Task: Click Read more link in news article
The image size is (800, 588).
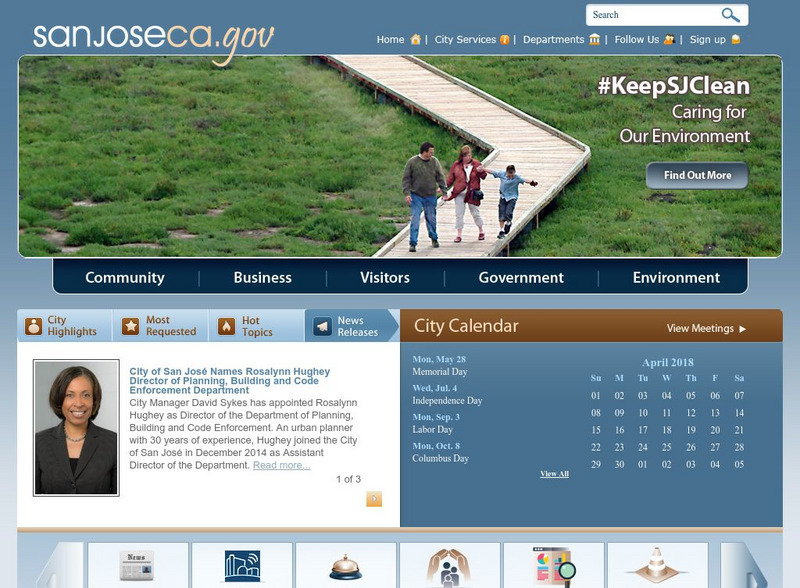Action: pyautogui.click(x=282, y=465)
